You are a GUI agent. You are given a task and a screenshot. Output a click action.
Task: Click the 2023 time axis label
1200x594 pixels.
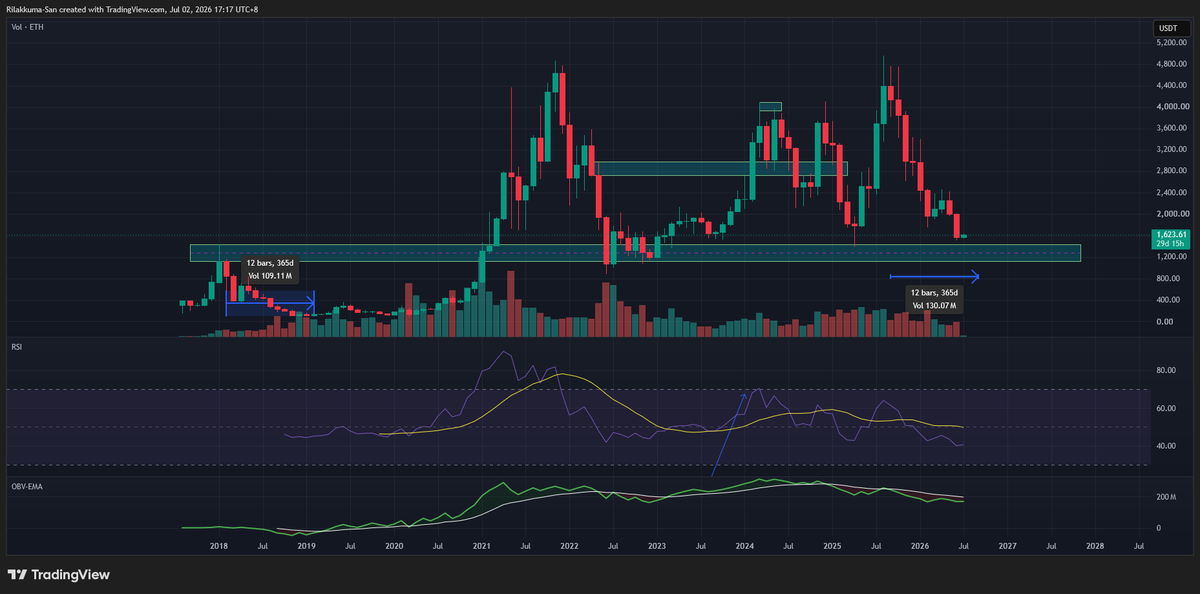click(x=657, y=547)
